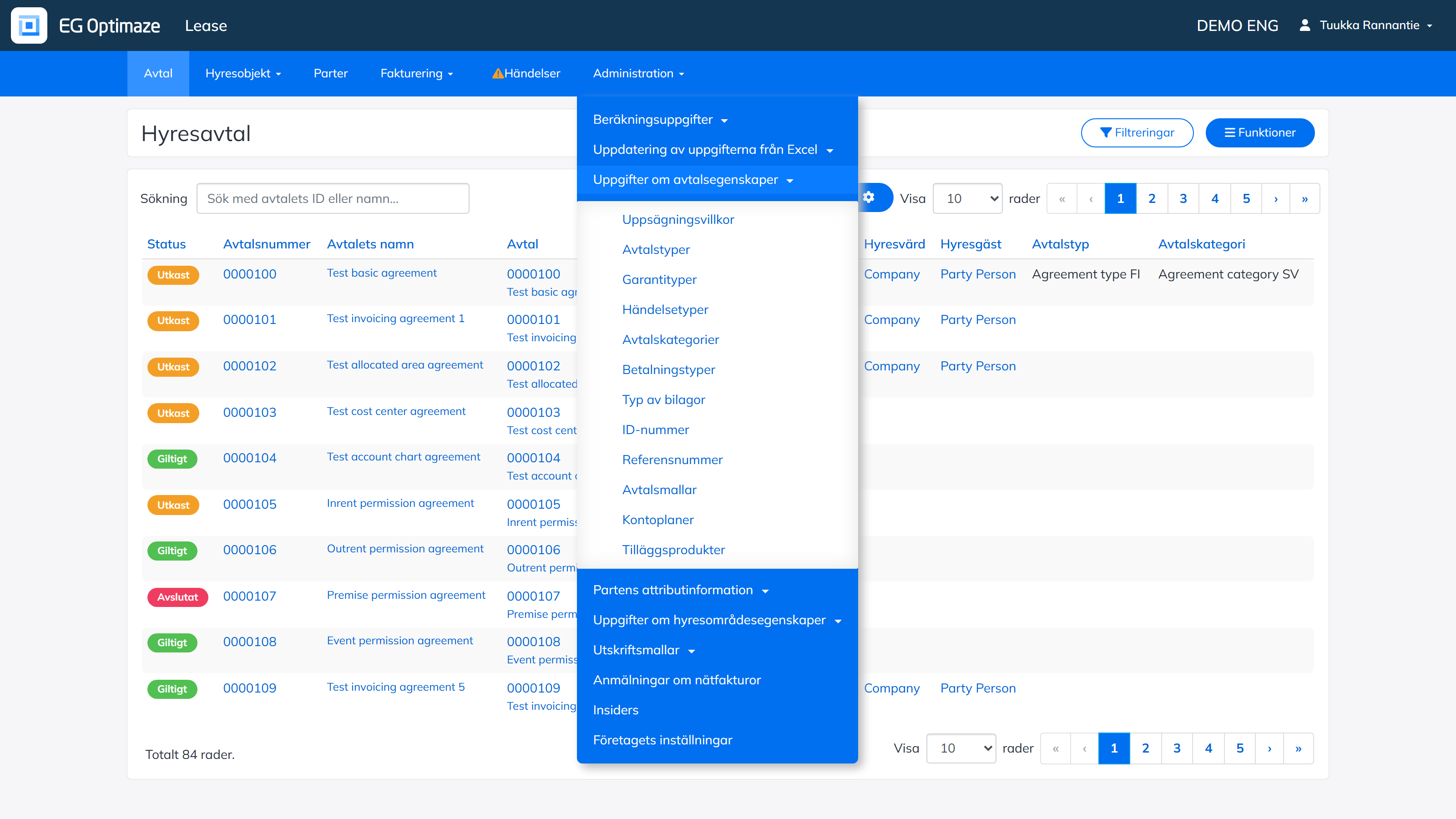The height and width of the screenshot is (819, 1456).
Task: Sort by the Avtalets namn column header
Action: pyautogui.click(x=370, y=244)
